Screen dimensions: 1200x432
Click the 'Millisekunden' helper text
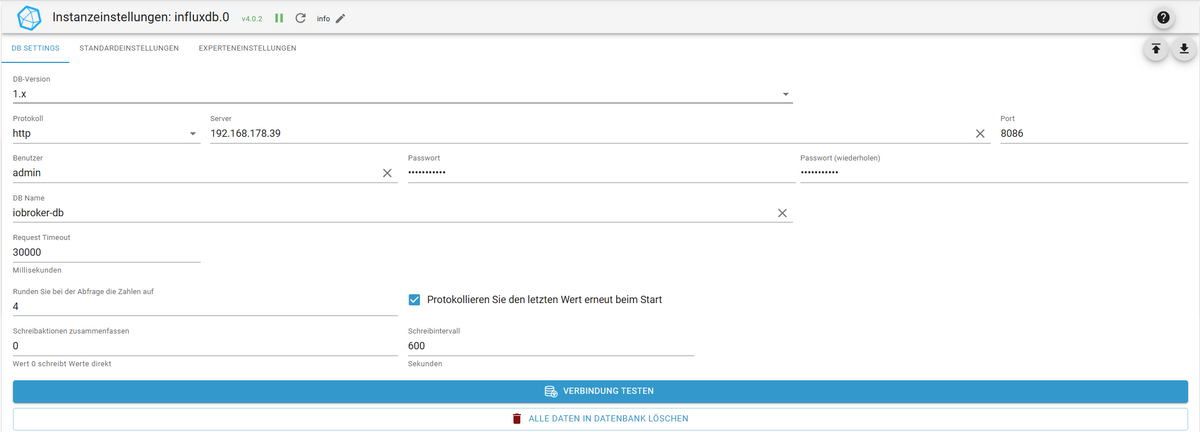37,270
